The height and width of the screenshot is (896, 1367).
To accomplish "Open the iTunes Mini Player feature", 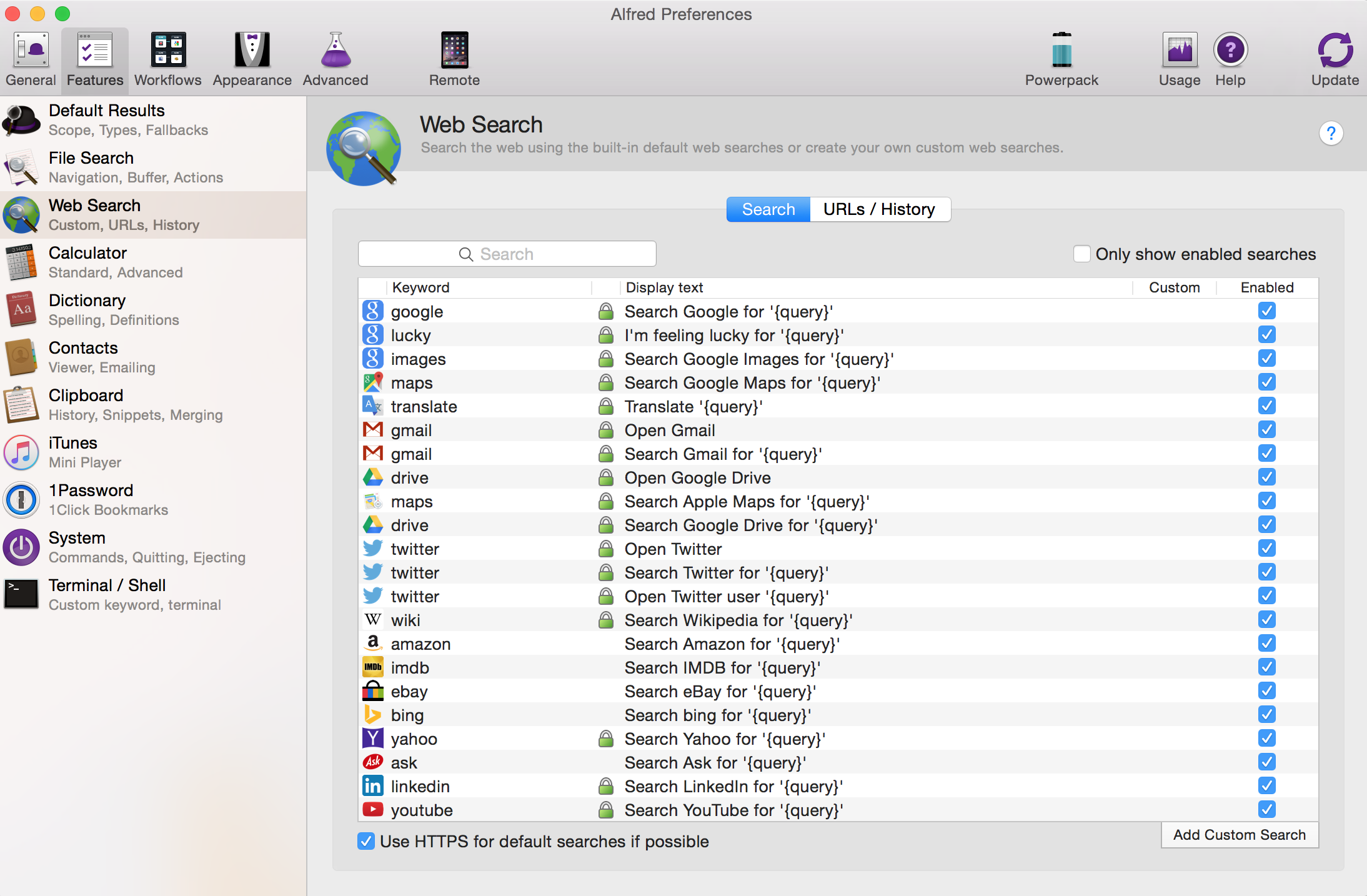I will click(153, 452).
